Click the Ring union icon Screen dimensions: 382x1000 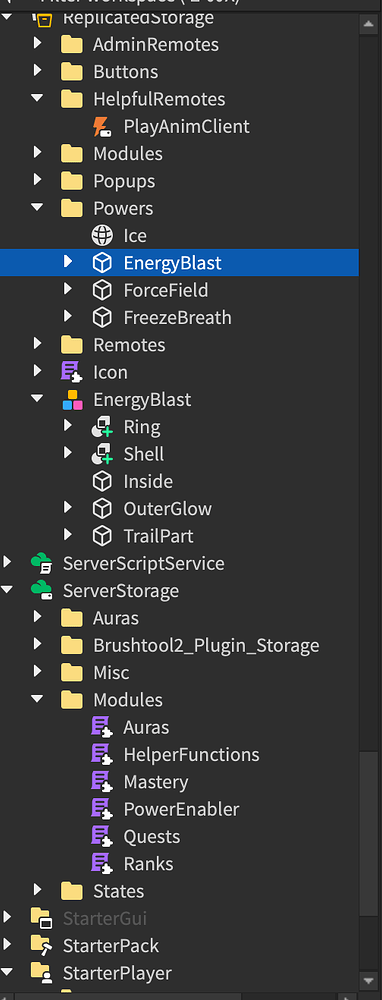click(102, 427)
